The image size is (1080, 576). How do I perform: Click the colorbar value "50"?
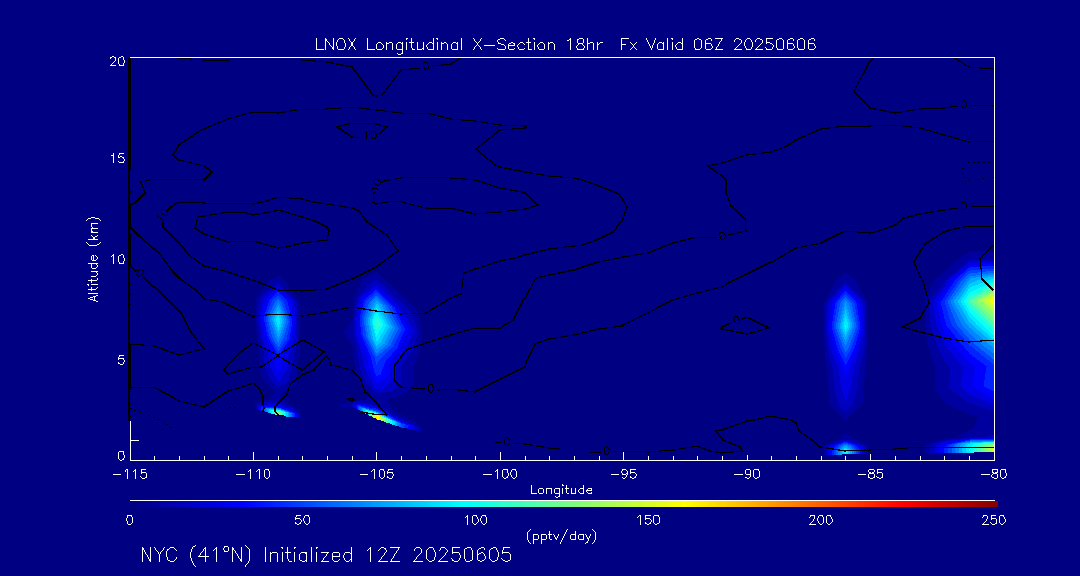coord(302,520)
